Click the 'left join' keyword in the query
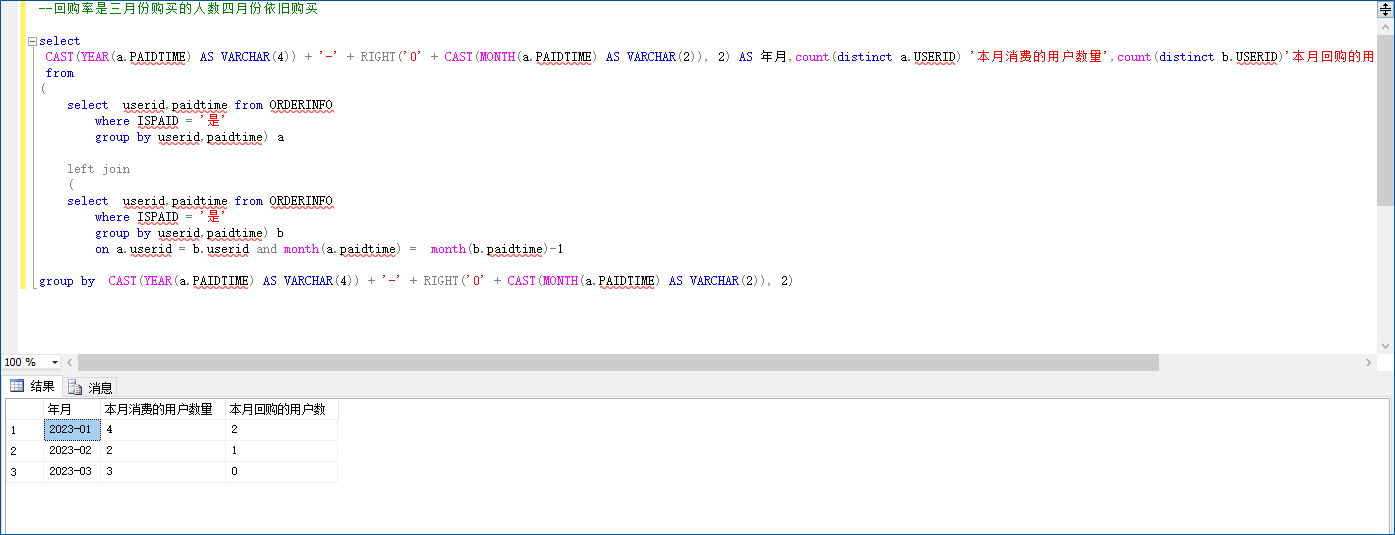 click(x=99, y=169)
